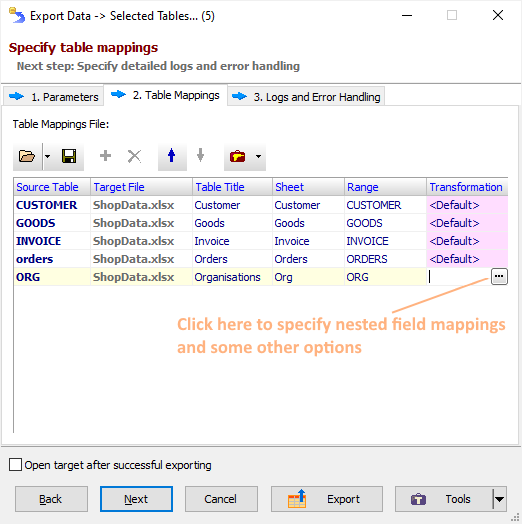The height and width of the screenshot is (524, 522).
Task: Click the Transformation column header
Action: [467, 187]
